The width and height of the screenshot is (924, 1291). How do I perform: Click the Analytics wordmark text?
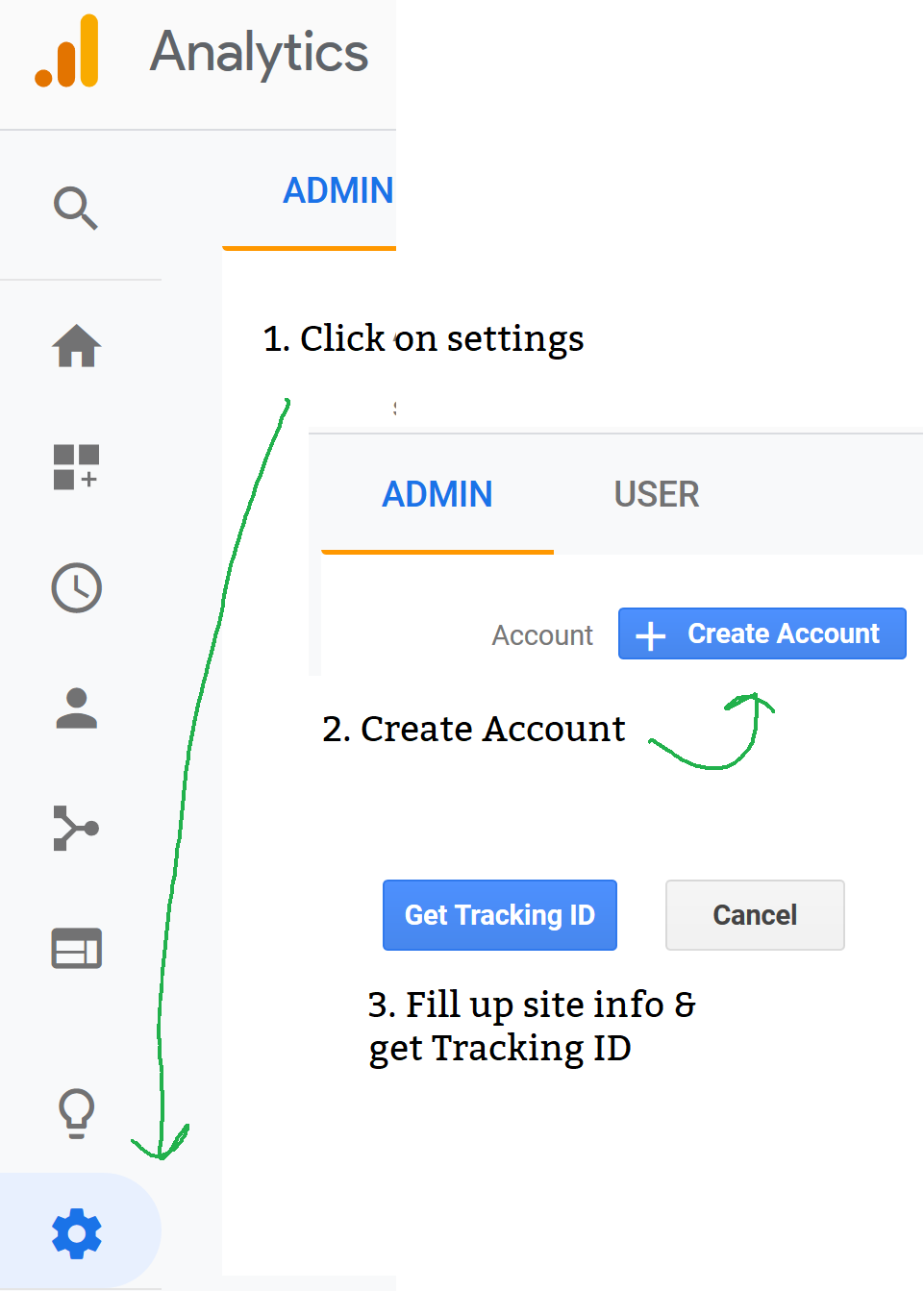tap(258, 53)
